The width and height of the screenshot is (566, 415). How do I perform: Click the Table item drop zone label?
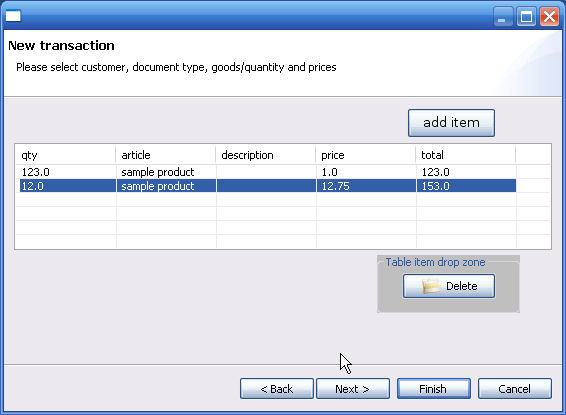click(435, 262)
